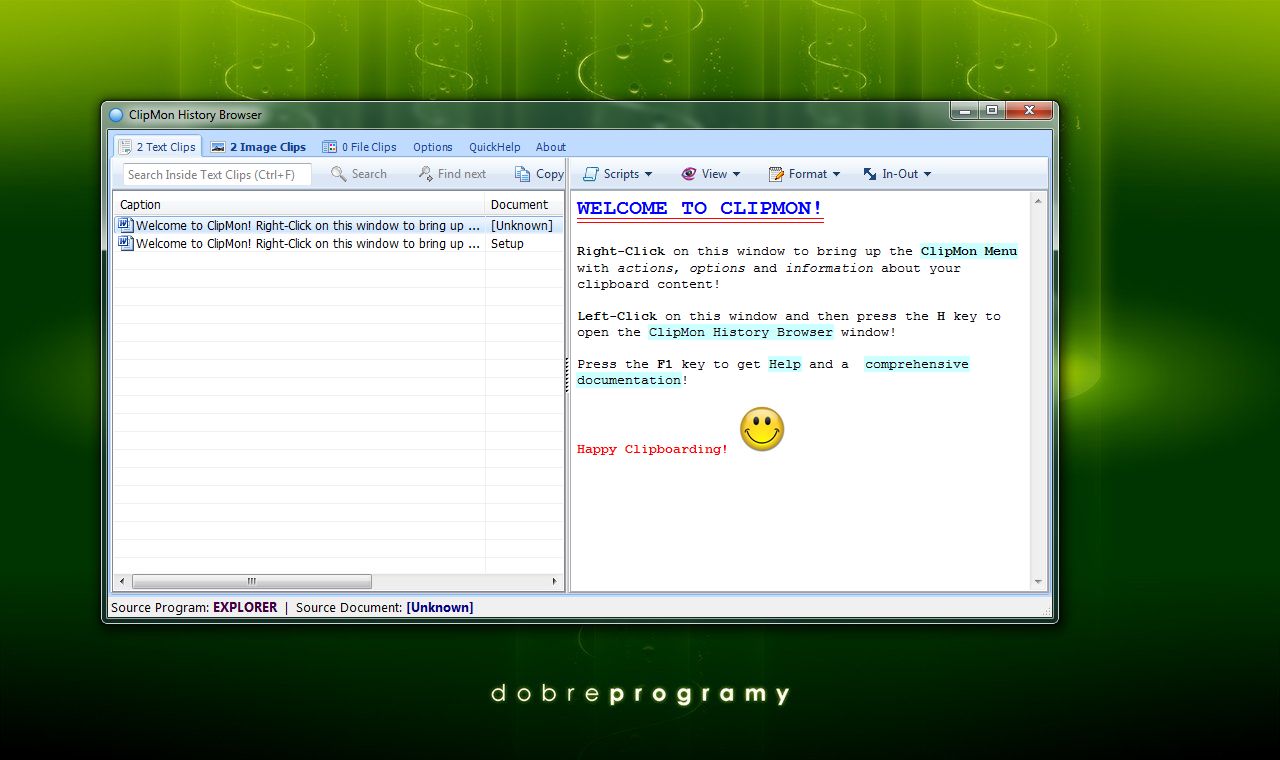
Task: Click the Caption column header
Action: click(299, 204)
